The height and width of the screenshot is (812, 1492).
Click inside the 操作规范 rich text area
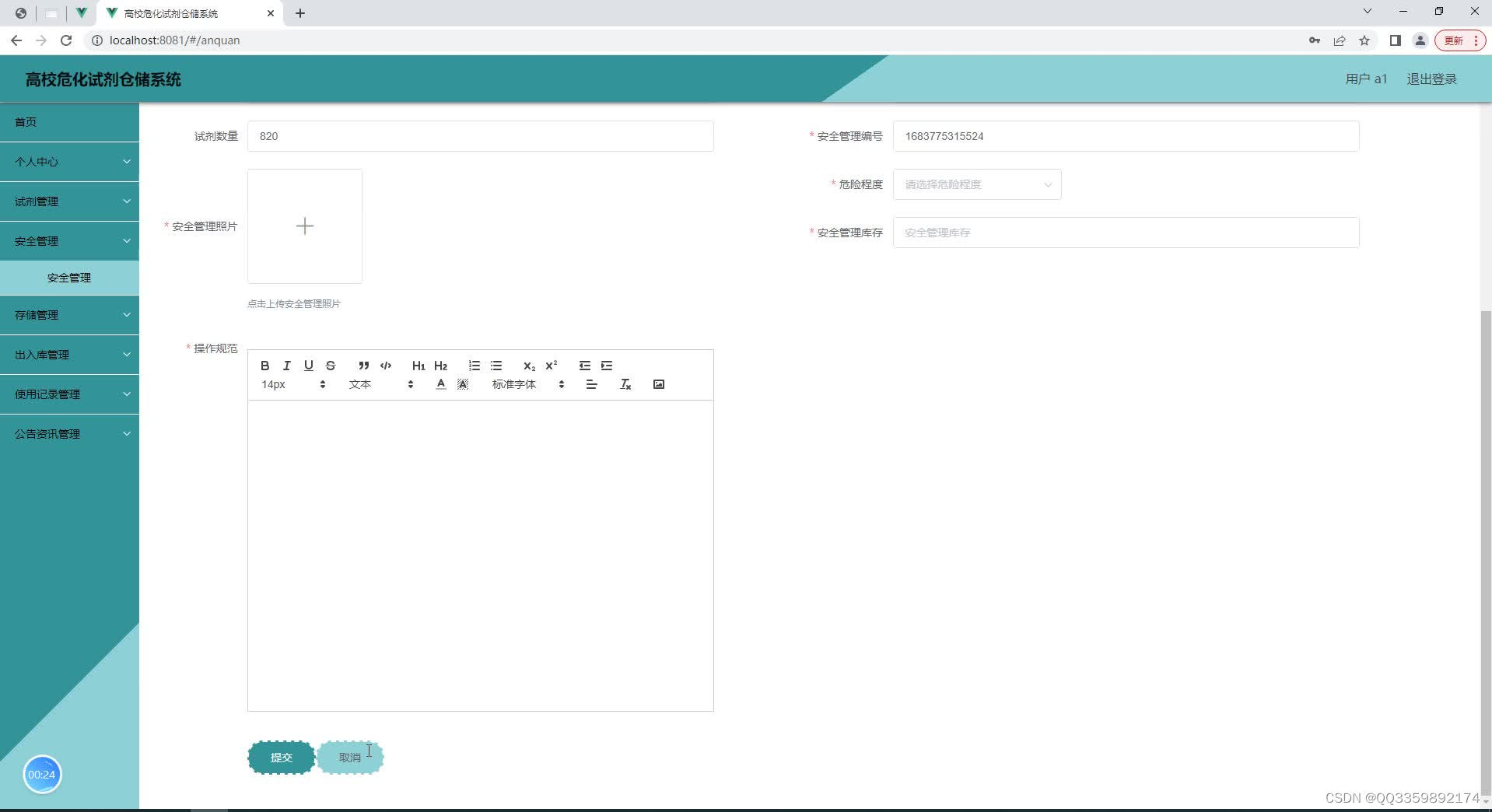(x=481, y=555)
